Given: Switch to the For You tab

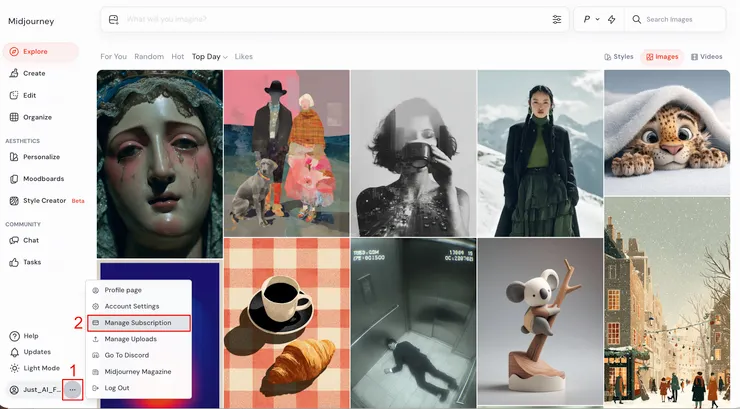Looking at the screenshot, I should pyautogui.click(x=113, y=57).
